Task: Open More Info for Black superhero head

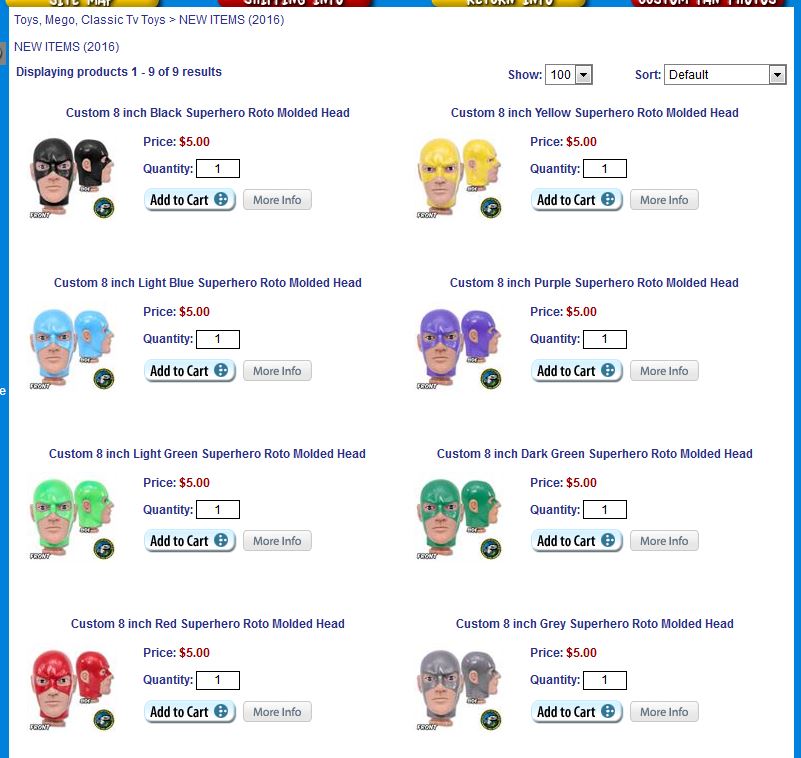Action: 277,200
